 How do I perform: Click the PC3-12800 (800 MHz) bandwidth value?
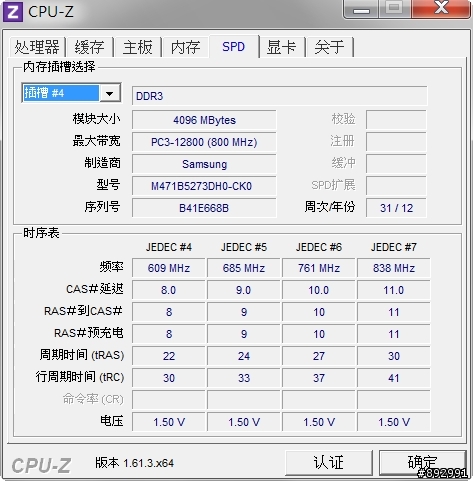click(x=204, y=142)
